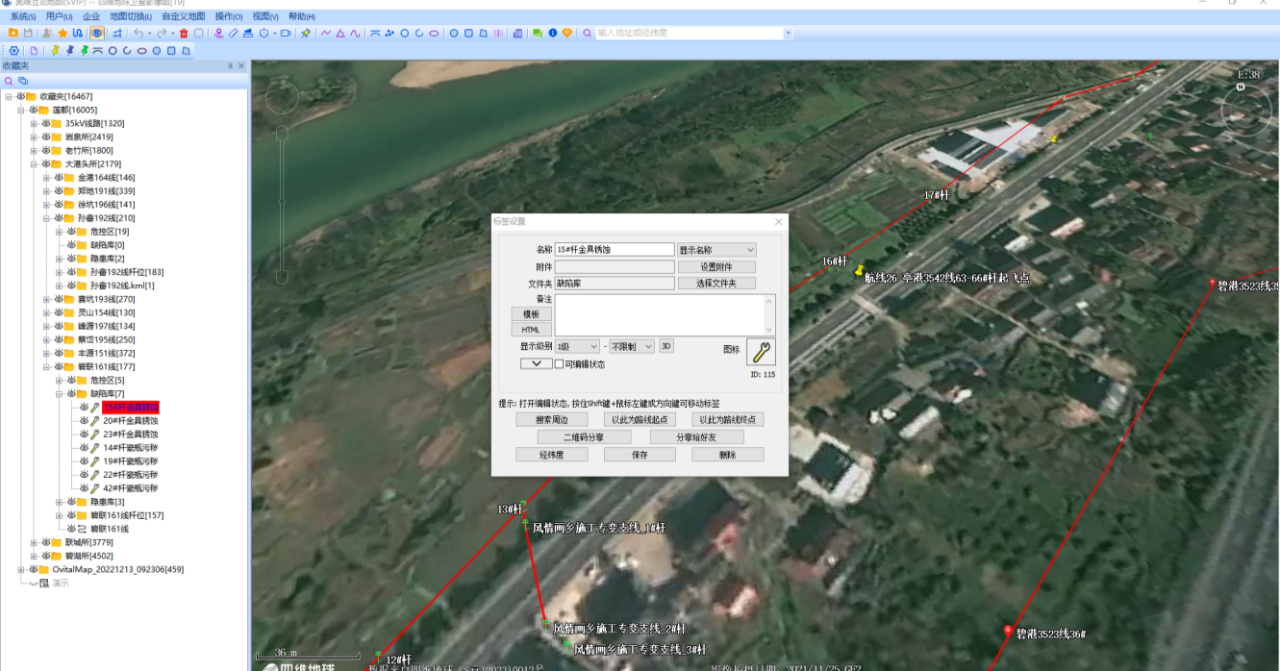1280x671 pixels.
Task: Click the 搜索周边 button
Action: tap(551, 420)
